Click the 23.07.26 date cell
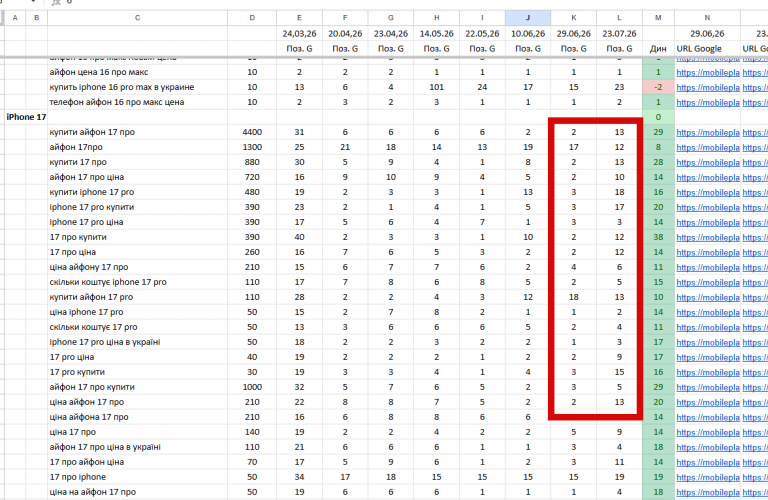 point(619,34)
